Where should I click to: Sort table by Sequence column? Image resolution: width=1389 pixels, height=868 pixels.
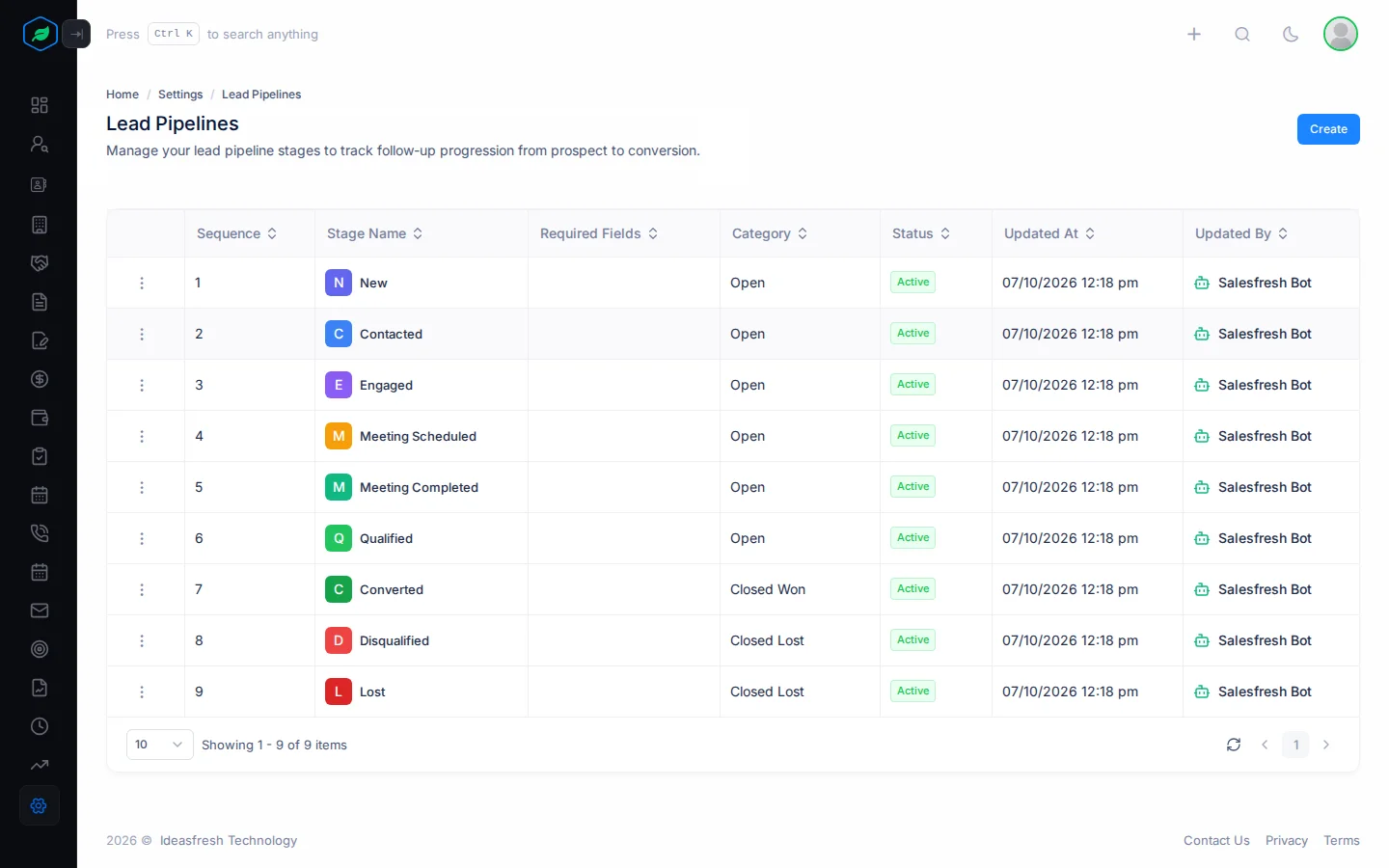point(237,233)
